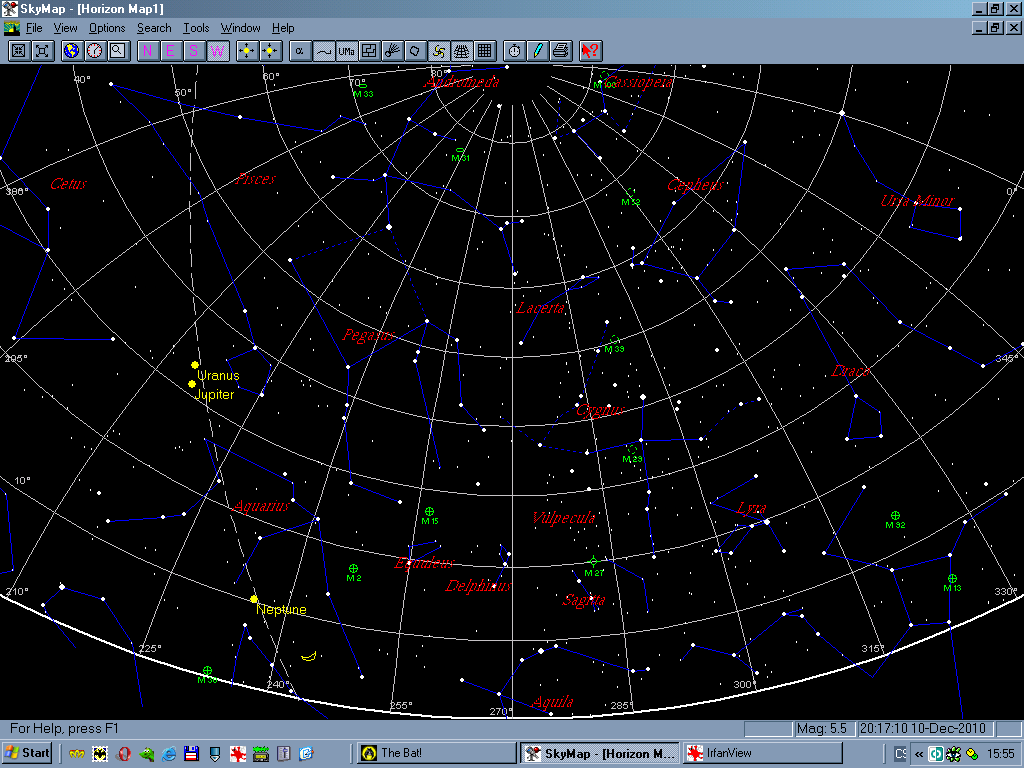Launch Opera from quick launch bar

point(123,754)
